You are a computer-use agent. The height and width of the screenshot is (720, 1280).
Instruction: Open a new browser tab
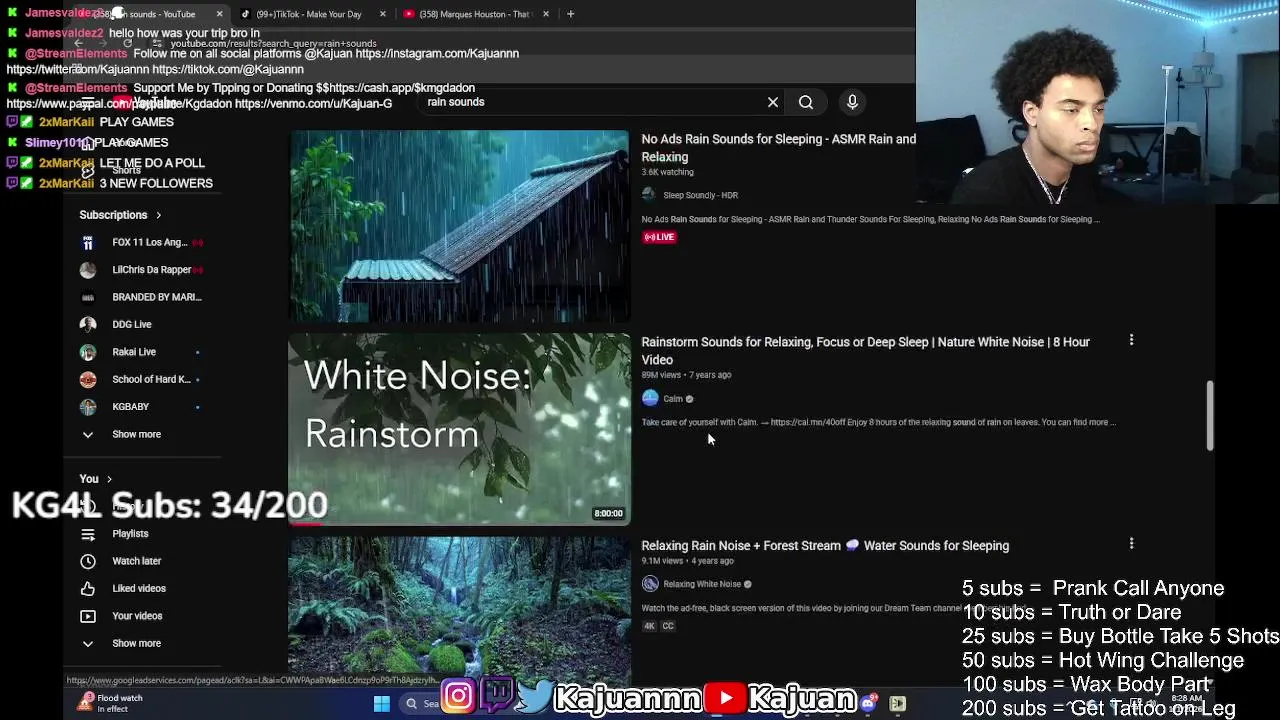[x=570, y=14]
